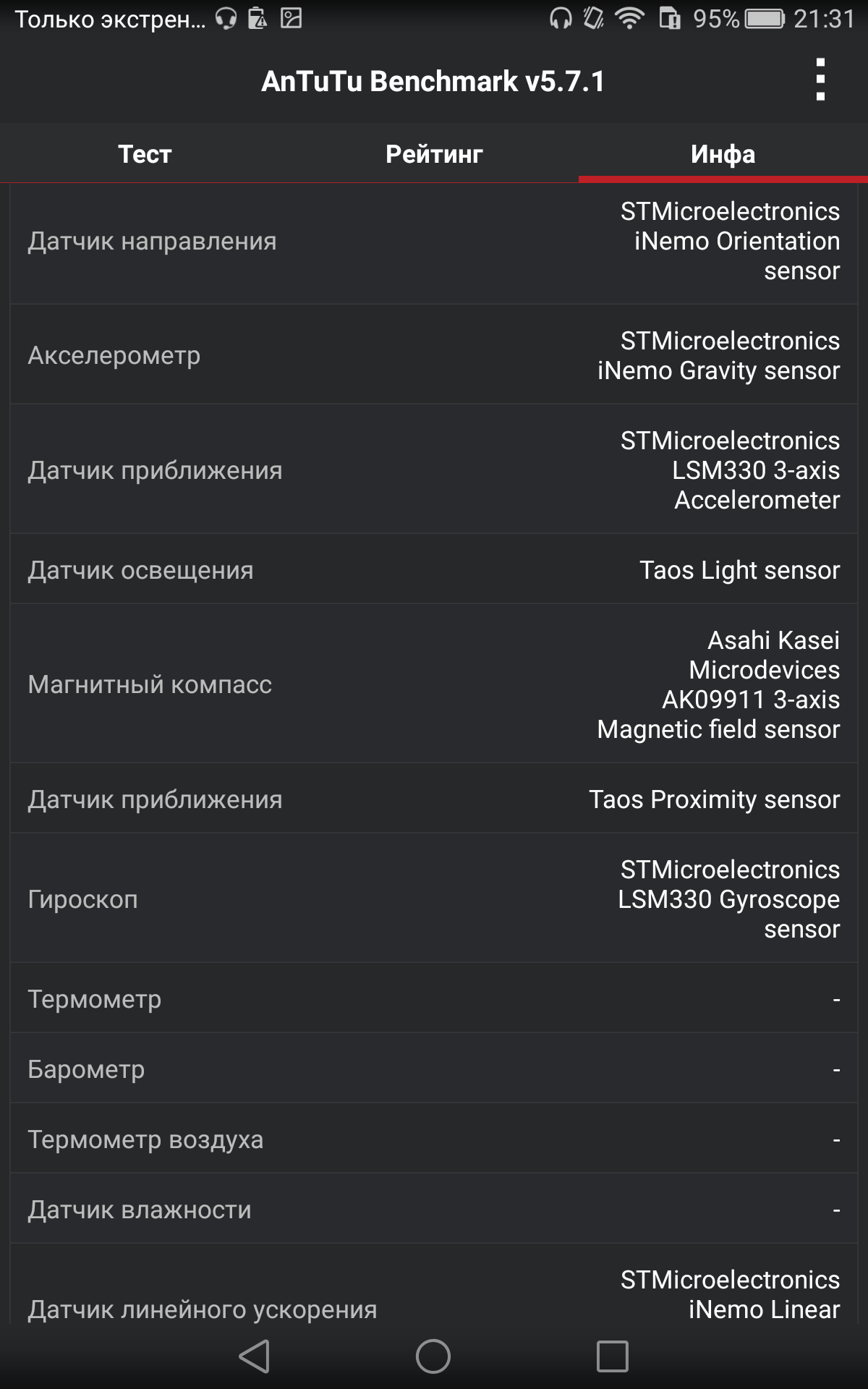Viewport: 868px width, 1389px height.
Task: Tap the Барометр row
Action: pyautogui.click(x=434, y=1069)
